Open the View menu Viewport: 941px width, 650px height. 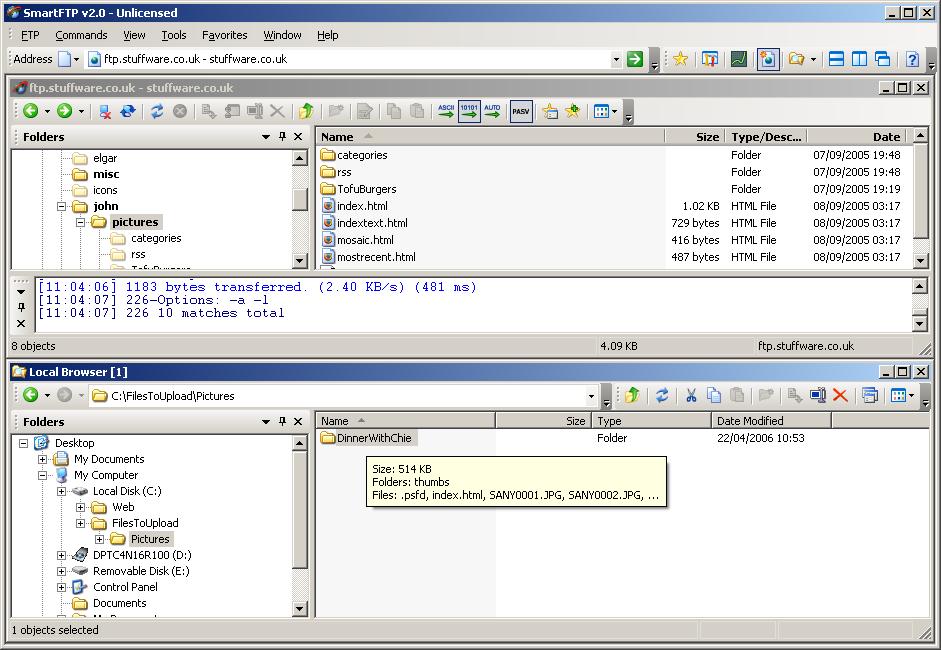(x=134, y=35)
